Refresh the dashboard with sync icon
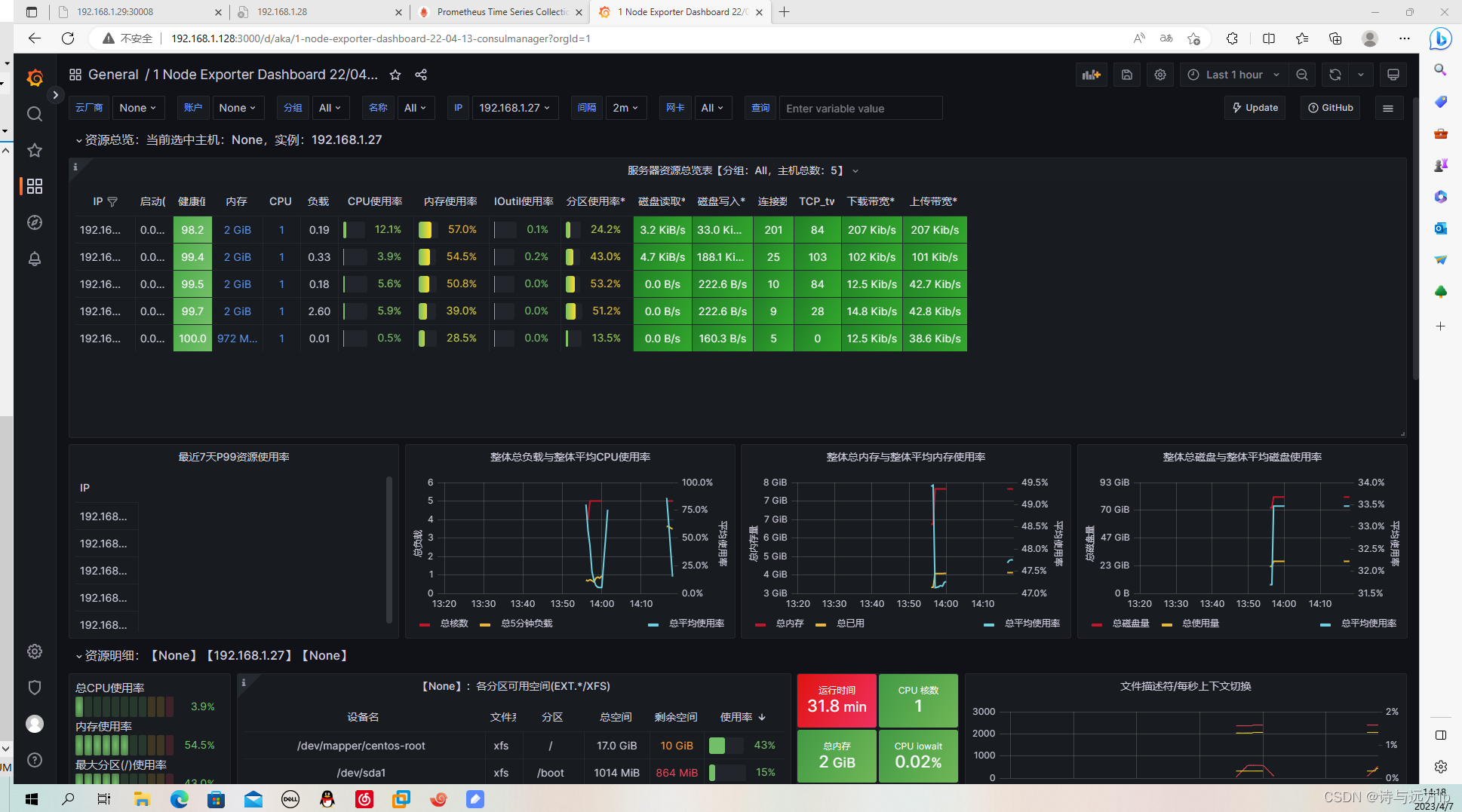The image size is (1462, 812). [1335, 75]
